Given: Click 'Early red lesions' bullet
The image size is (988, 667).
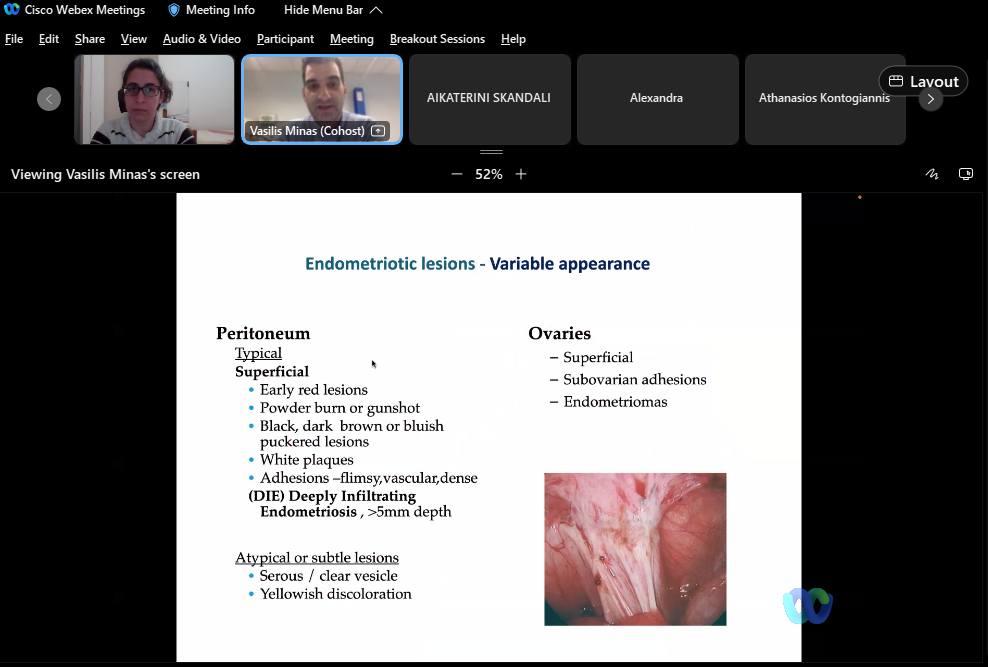Looking at the screenshot, I should tap(313, 390).
